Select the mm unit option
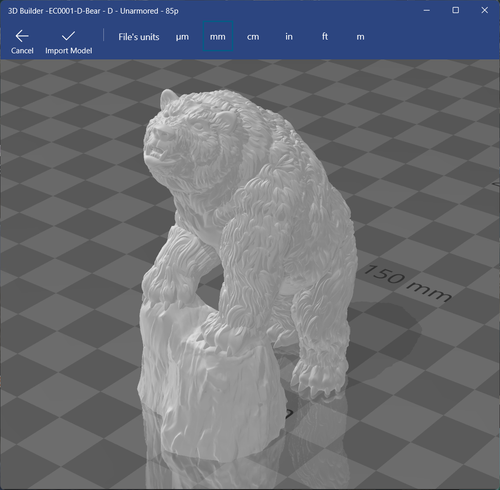The image size is (500, 490). 218,36
